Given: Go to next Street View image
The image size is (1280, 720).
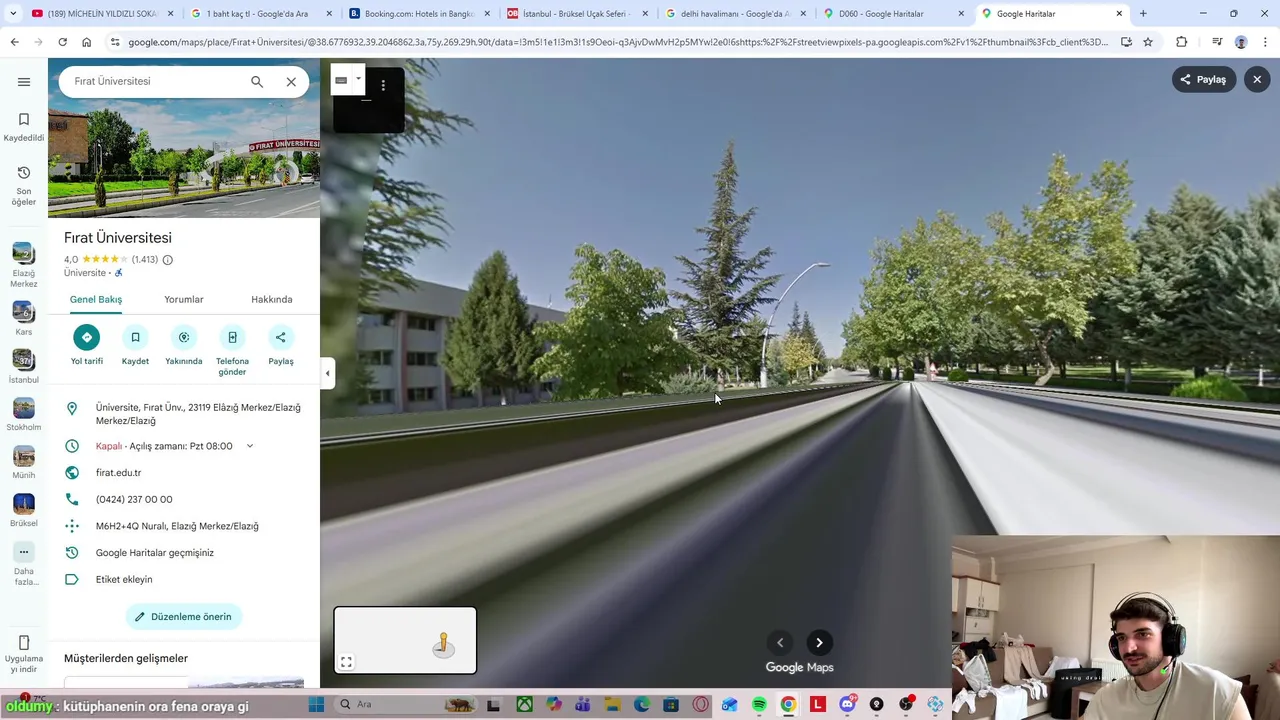Looking at the screenshot, I should (x=819, y=643).
